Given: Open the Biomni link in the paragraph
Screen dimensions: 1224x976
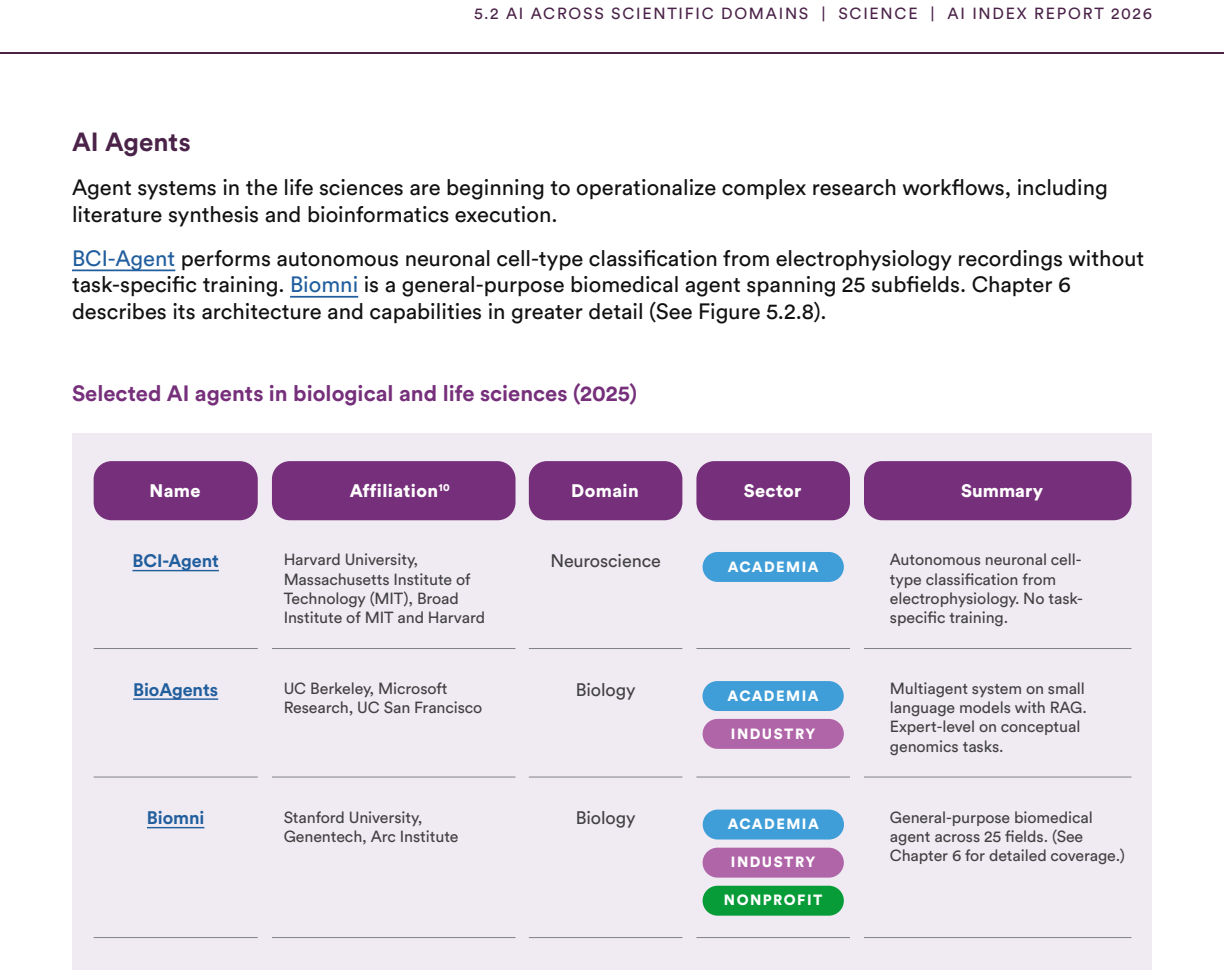Looking at the screenshot, I should [x=324, y=285].
